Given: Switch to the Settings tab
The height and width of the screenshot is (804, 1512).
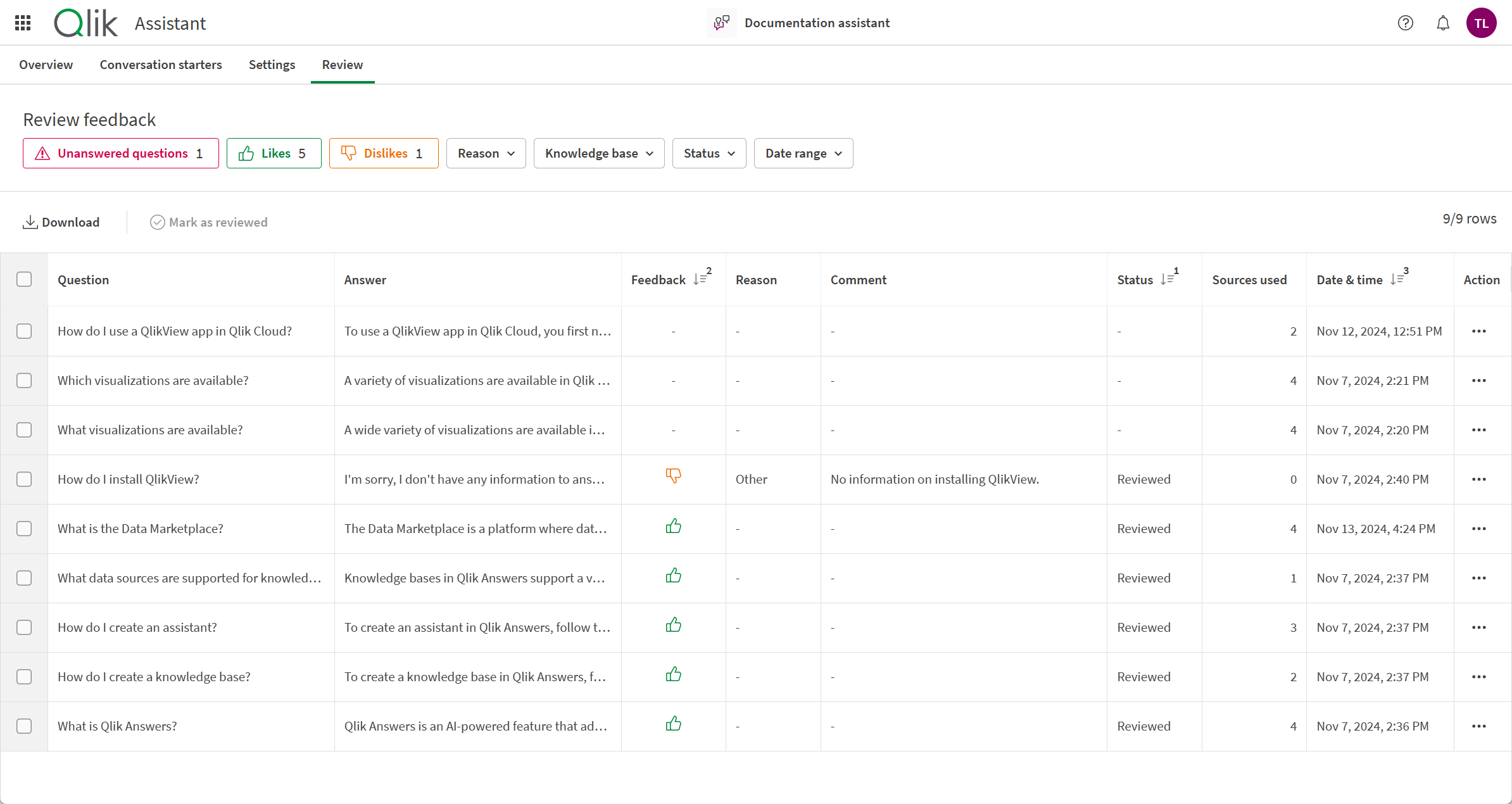Looking at the screenshot, I should [x=272, y=64].
